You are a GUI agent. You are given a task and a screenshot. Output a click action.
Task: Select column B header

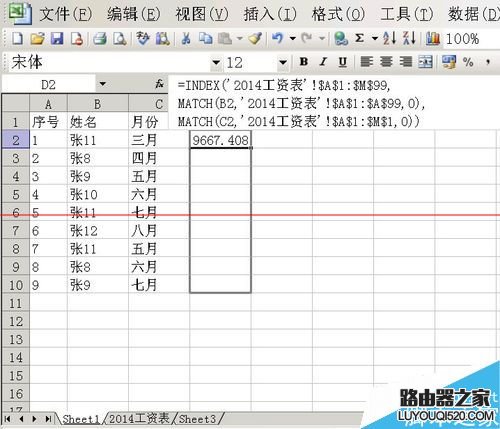98,104
